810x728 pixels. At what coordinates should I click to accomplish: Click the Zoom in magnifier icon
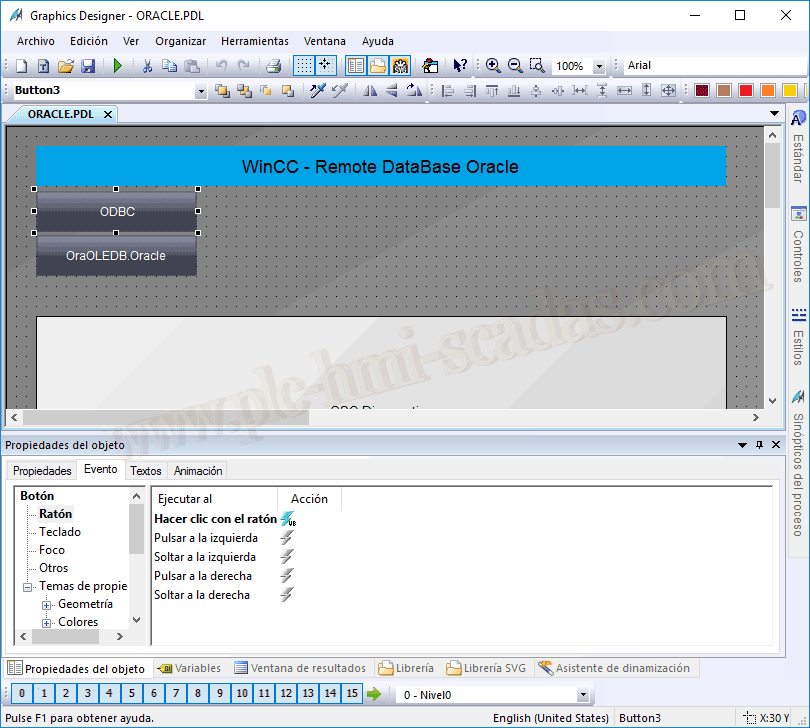(x=493, y=66)
